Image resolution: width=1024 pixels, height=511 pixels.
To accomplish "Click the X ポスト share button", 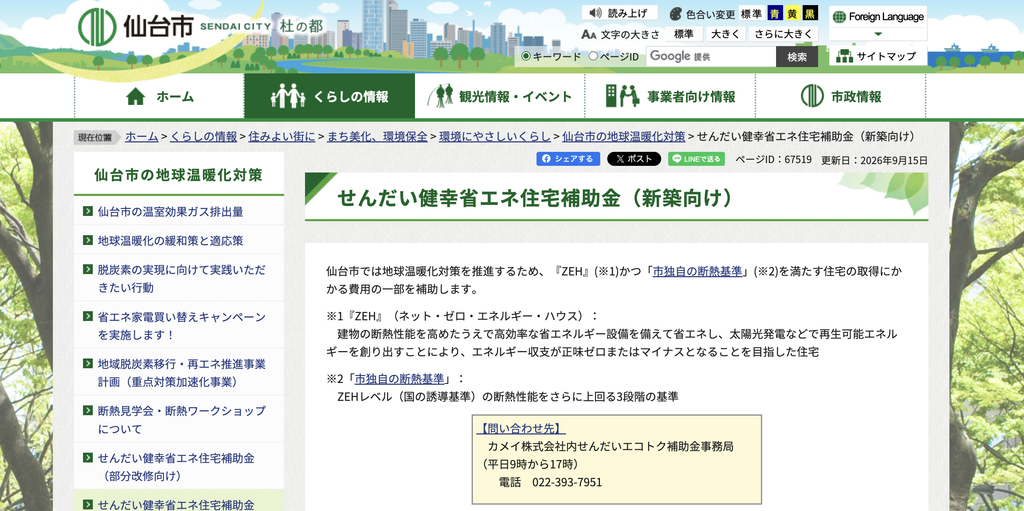I will [633, 159].
